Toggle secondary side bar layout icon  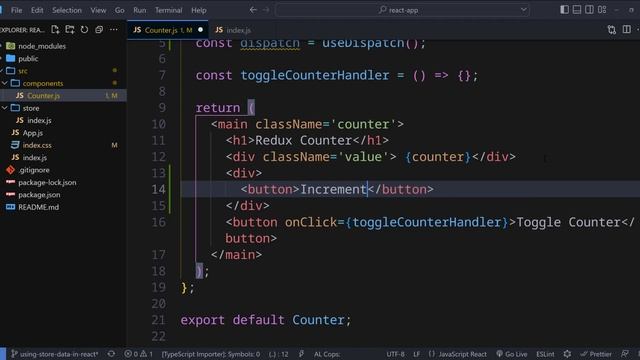click(x=589, y=9)
